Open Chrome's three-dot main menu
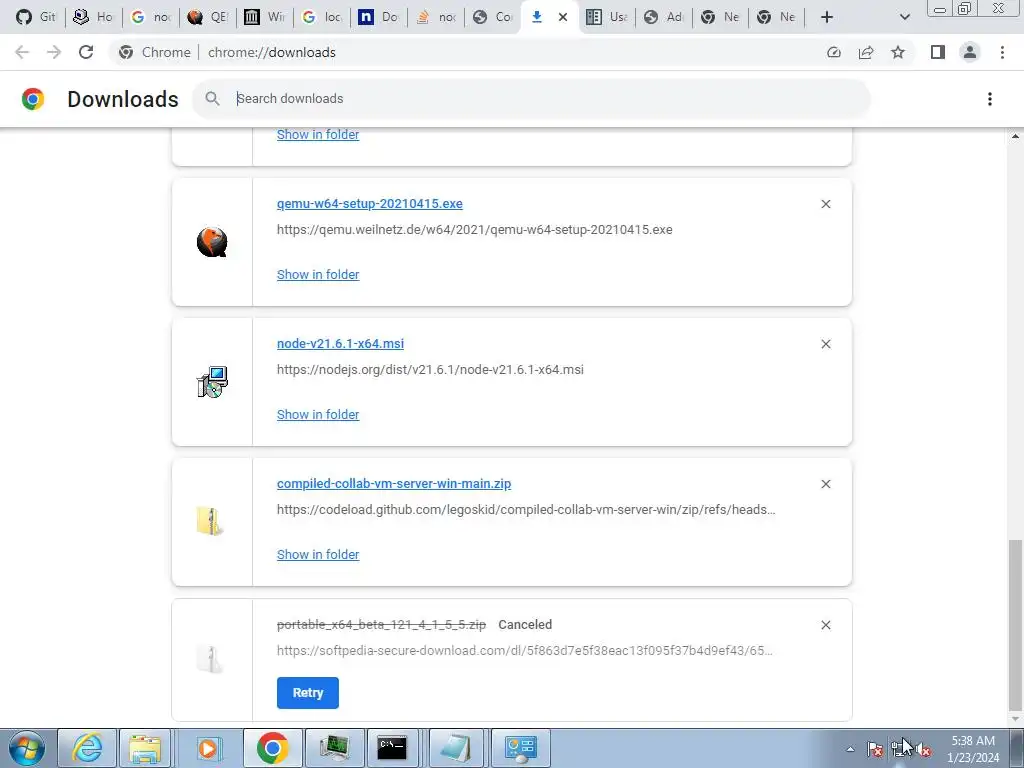 tap(1002, 52)
